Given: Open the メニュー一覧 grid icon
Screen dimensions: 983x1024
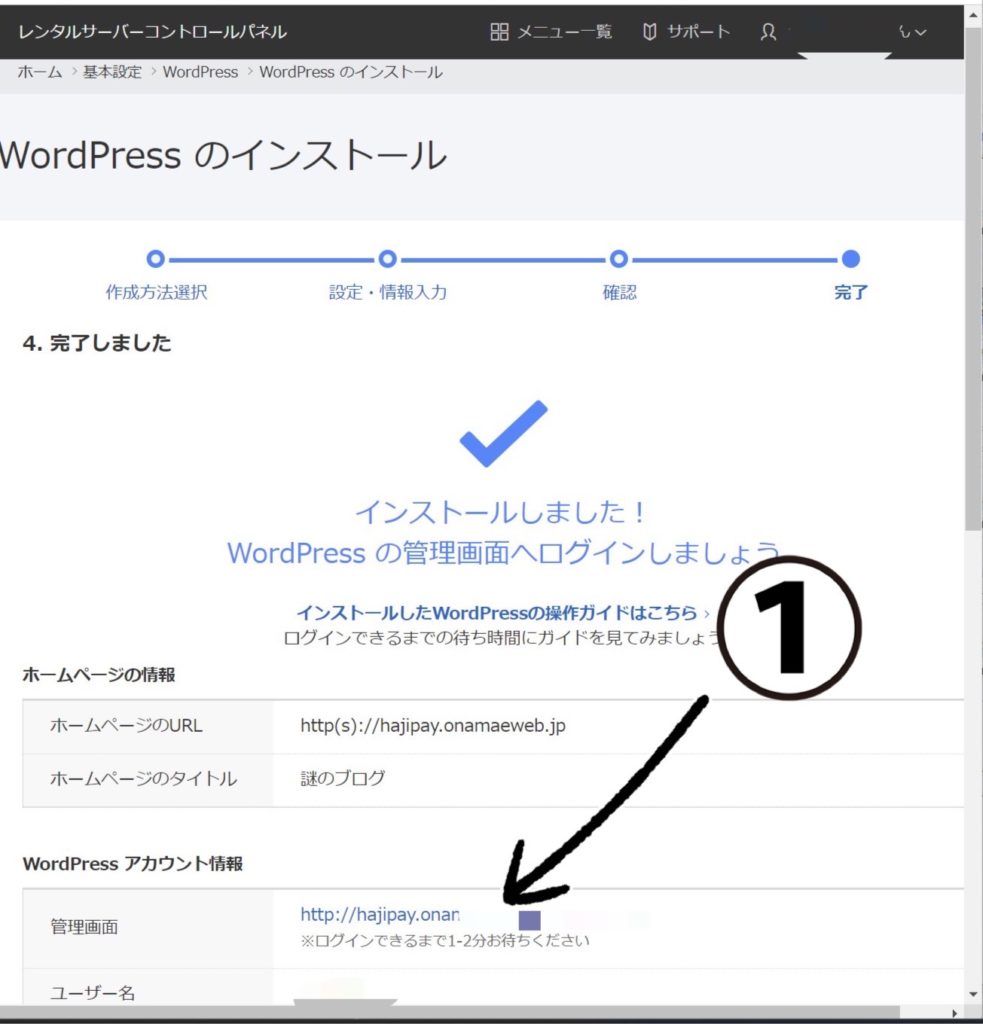Looking at the screenshot, I should (499, 32).
